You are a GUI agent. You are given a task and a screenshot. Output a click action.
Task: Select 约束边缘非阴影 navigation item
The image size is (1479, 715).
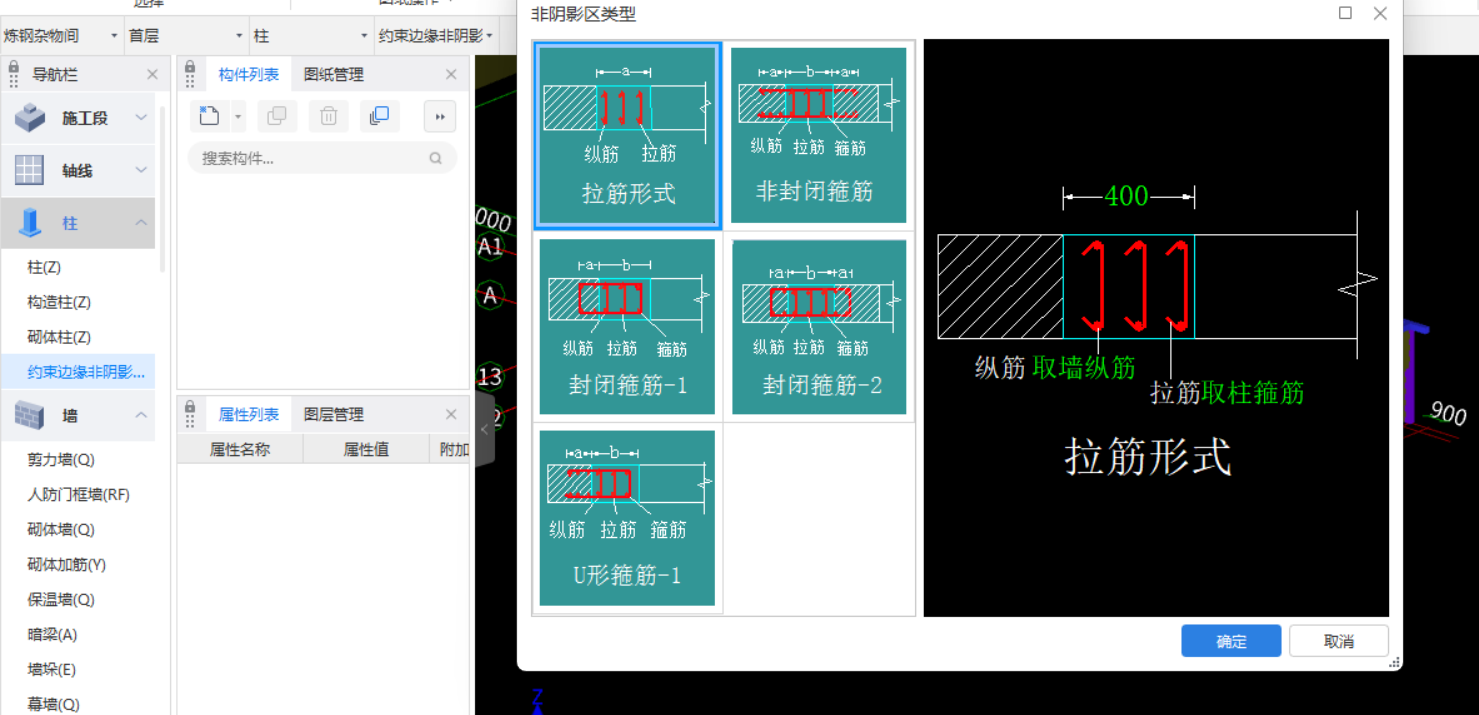point(78,372)
